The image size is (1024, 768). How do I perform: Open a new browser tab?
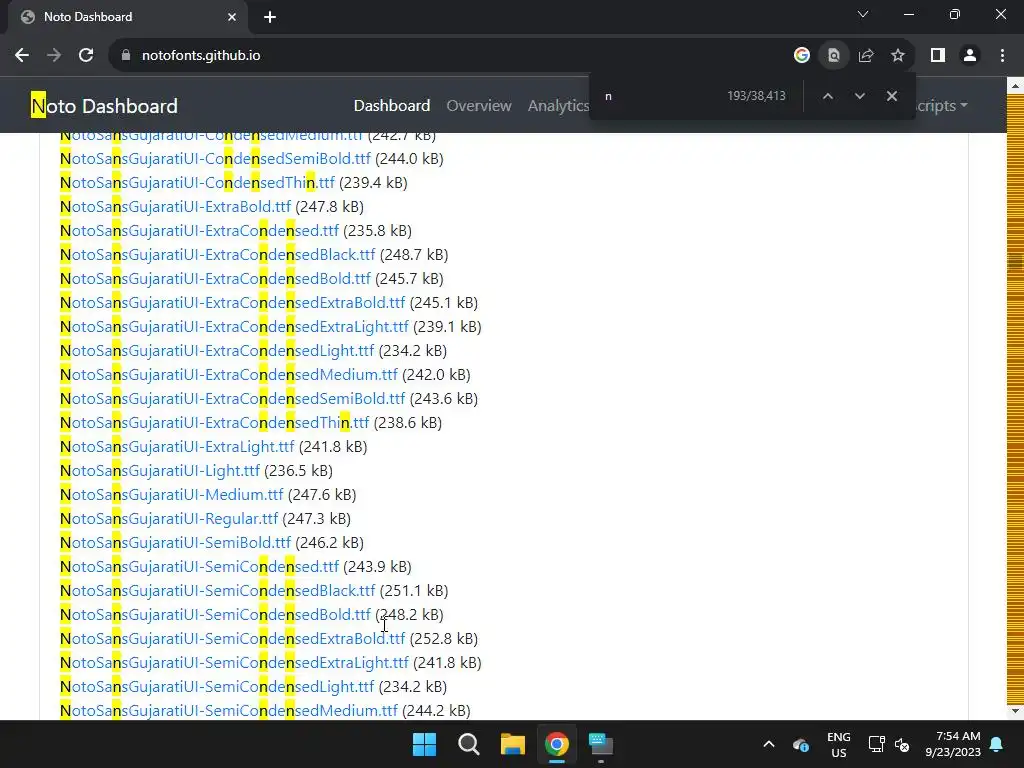270,17
